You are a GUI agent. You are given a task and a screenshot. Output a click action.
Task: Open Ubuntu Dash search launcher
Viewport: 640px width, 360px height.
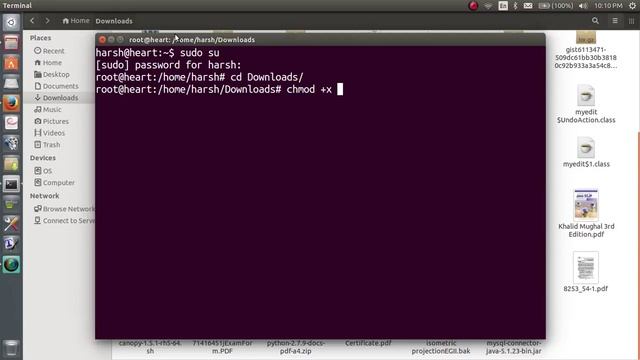point(11,22)
